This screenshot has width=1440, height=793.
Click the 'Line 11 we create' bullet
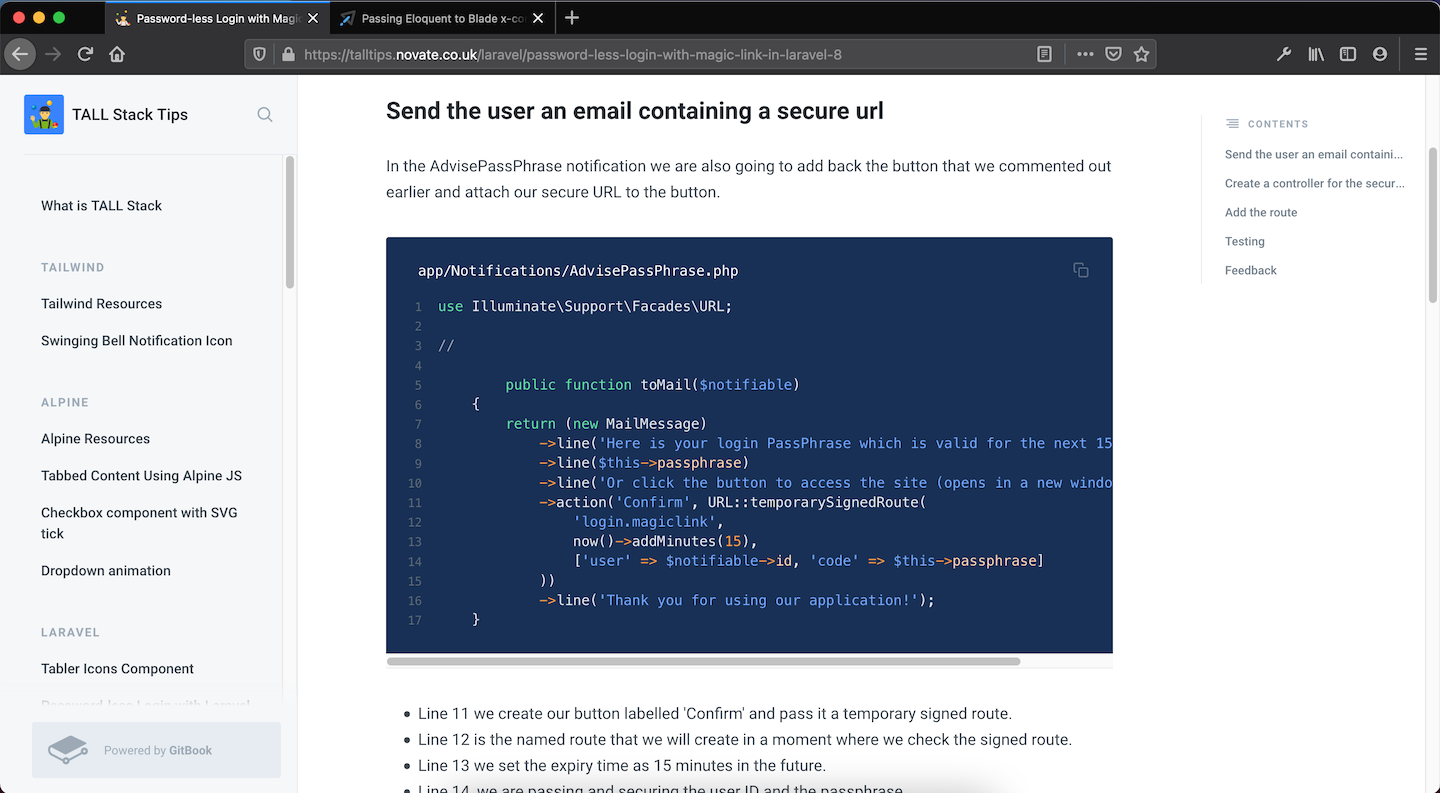coord(715,714)
